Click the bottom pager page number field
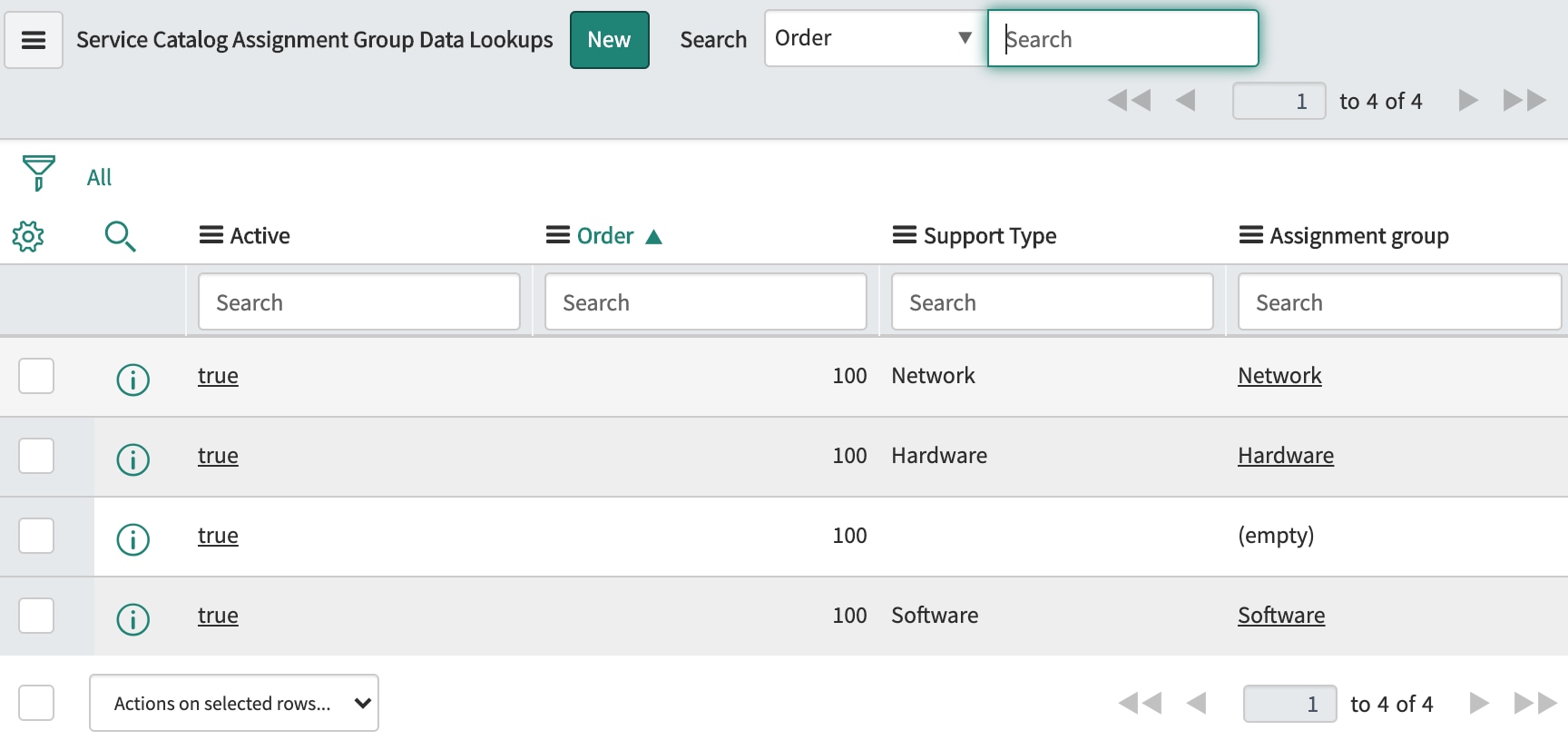 1290,704
